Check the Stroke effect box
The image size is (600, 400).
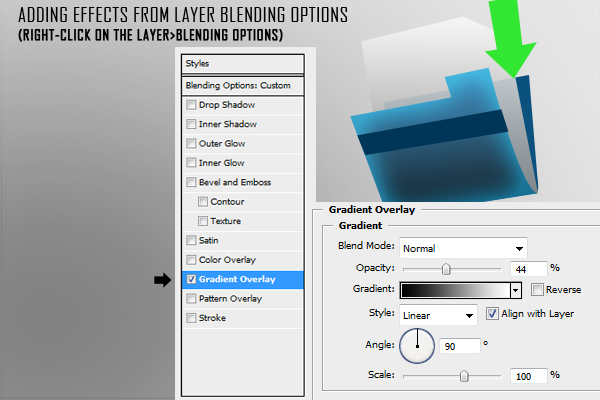[191, 318]
